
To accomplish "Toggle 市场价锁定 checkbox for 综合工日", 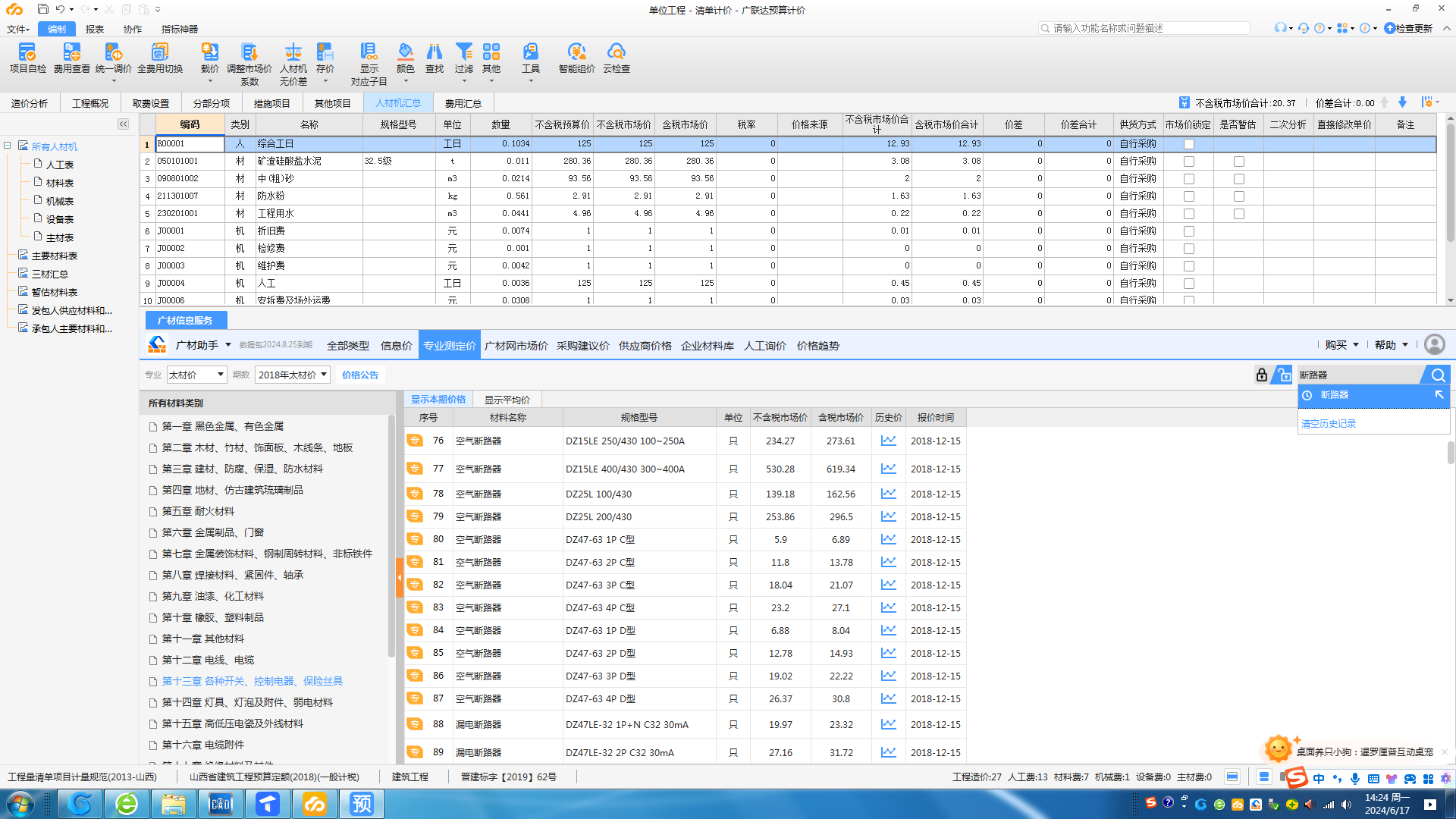I will (x=1189, y=144).
